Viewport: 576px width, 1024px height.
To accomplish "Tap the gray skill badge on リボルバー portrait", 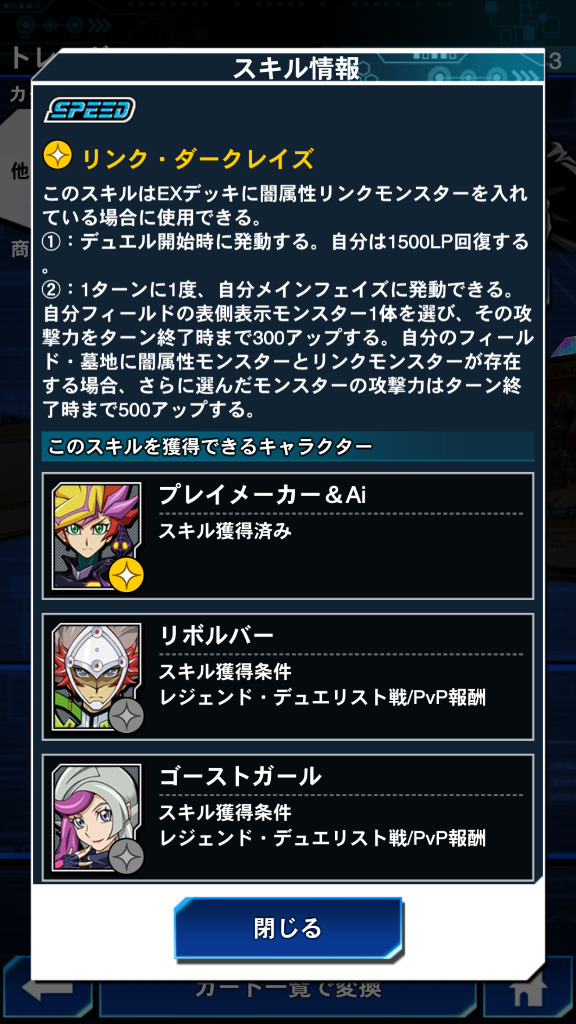I will [126, 716].
